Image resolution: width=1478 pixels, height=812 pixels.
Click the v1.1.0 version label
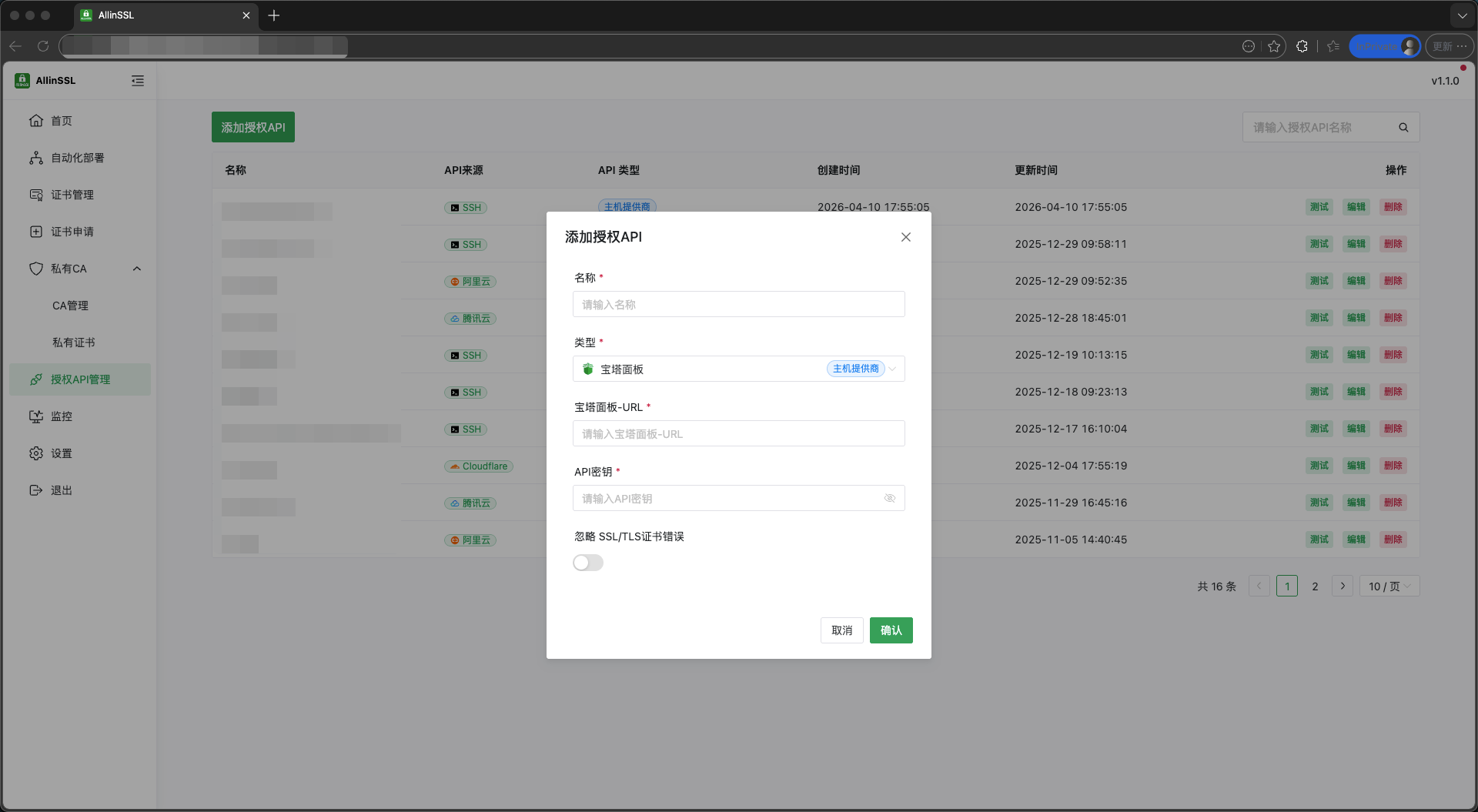click(x=1445, y=81)
